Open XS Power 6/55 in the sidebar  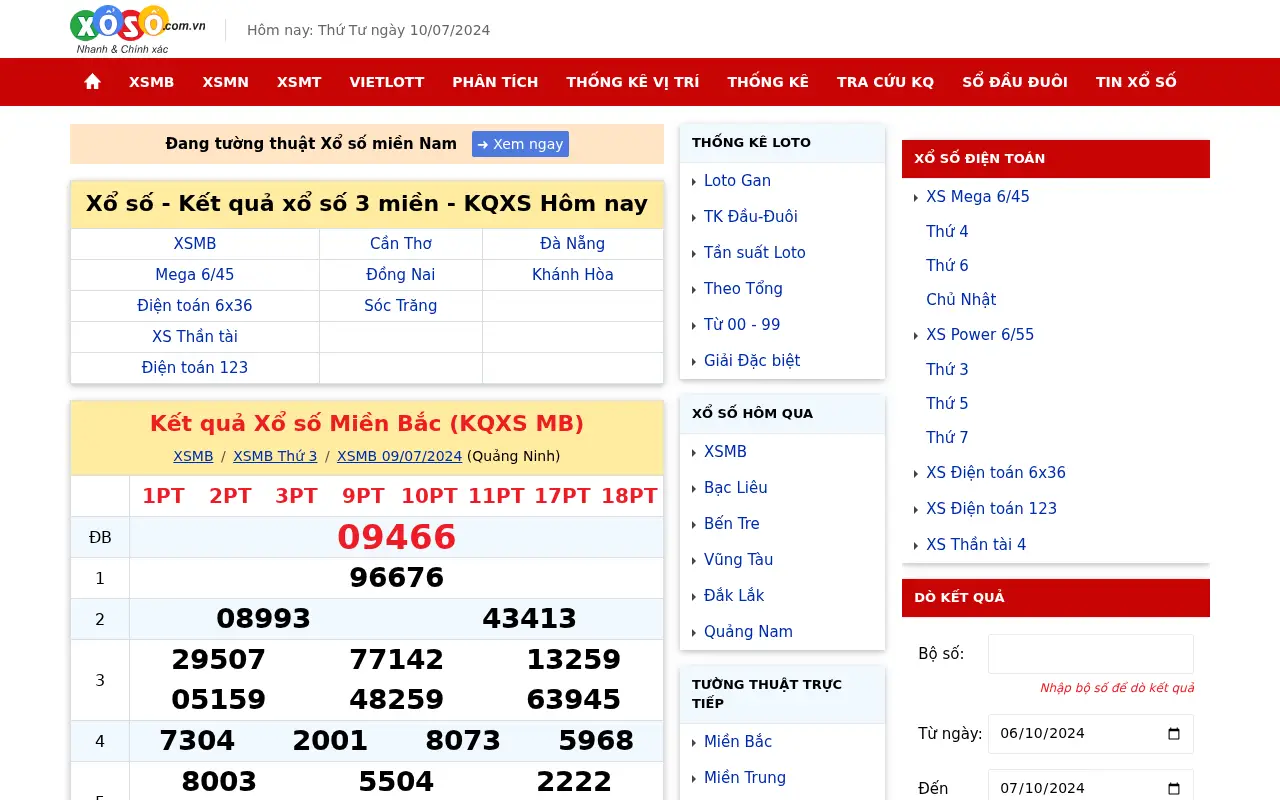[980, 335]
